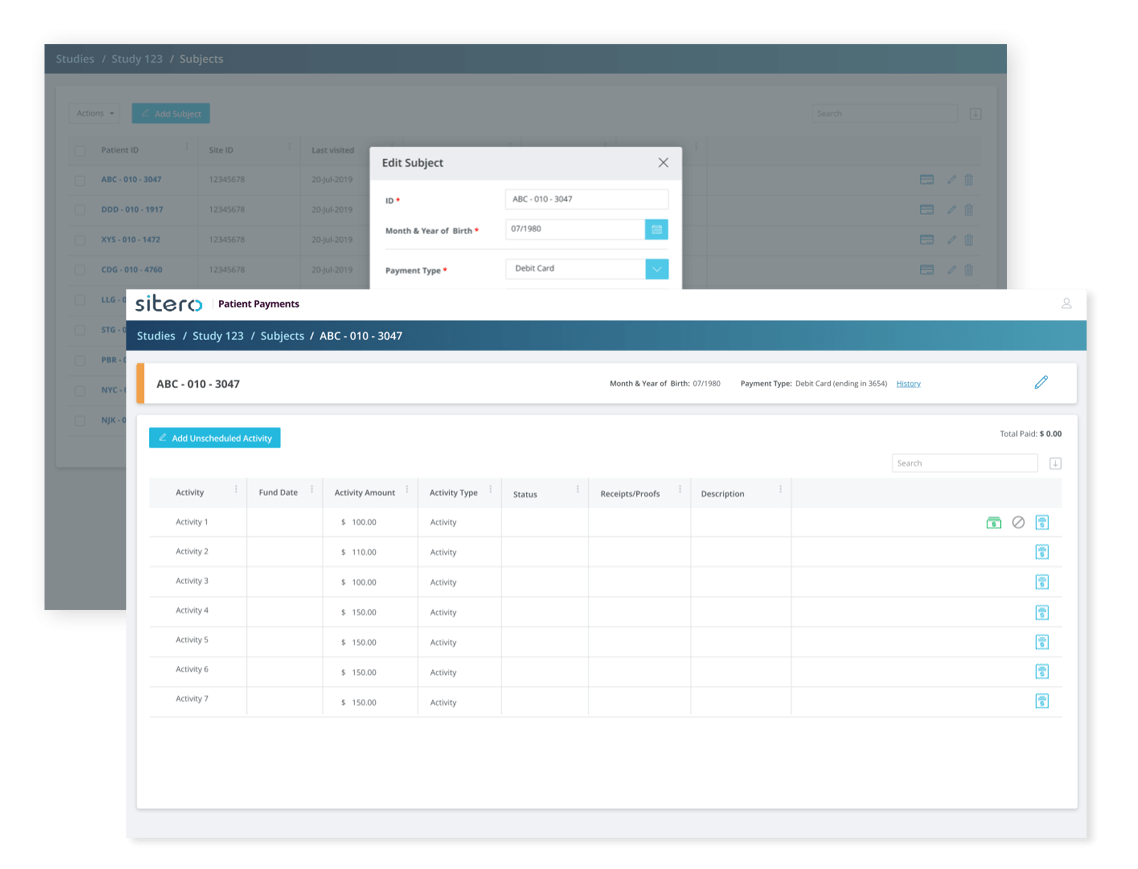Check the box next to XYS - 010 - 1472
The height and width of the screenshot is (869, 1138).
click(x=80, y=240)
